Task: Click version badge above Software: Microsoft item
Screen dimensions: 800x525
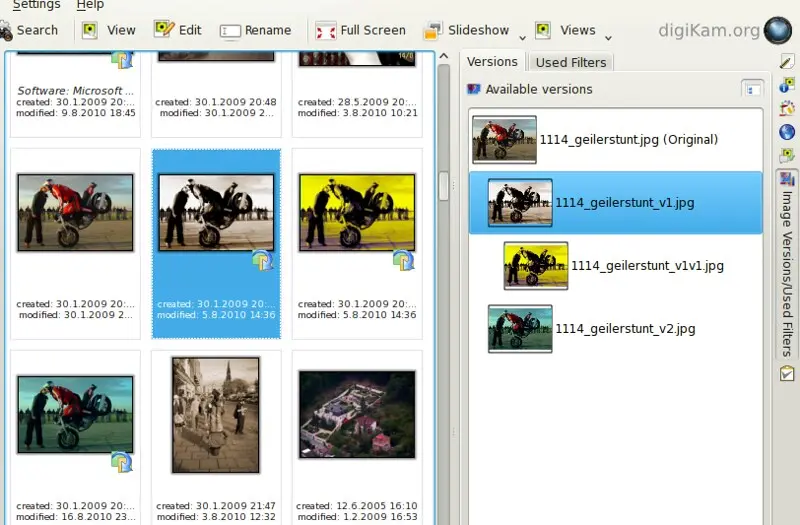Action: click(x=122, y=60)
